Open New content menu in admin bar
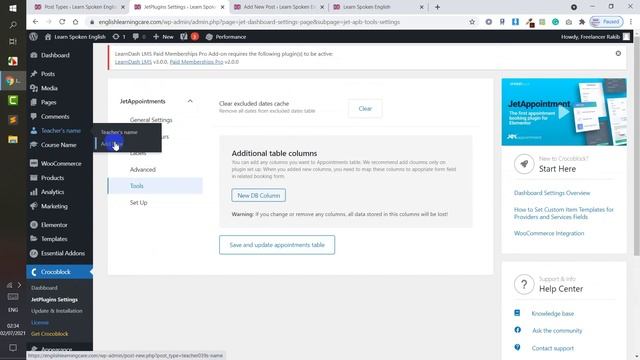This screenshot has height=360, width=640. click(x=163, y=37)
